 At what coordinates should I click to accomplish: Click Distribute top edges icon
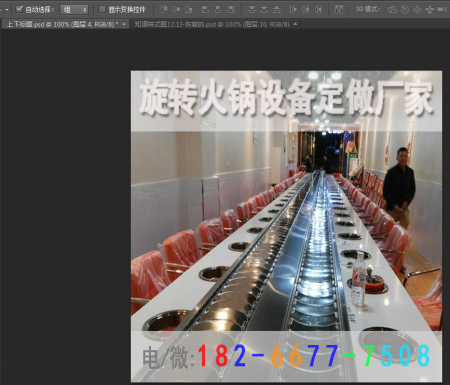[251, 9]
